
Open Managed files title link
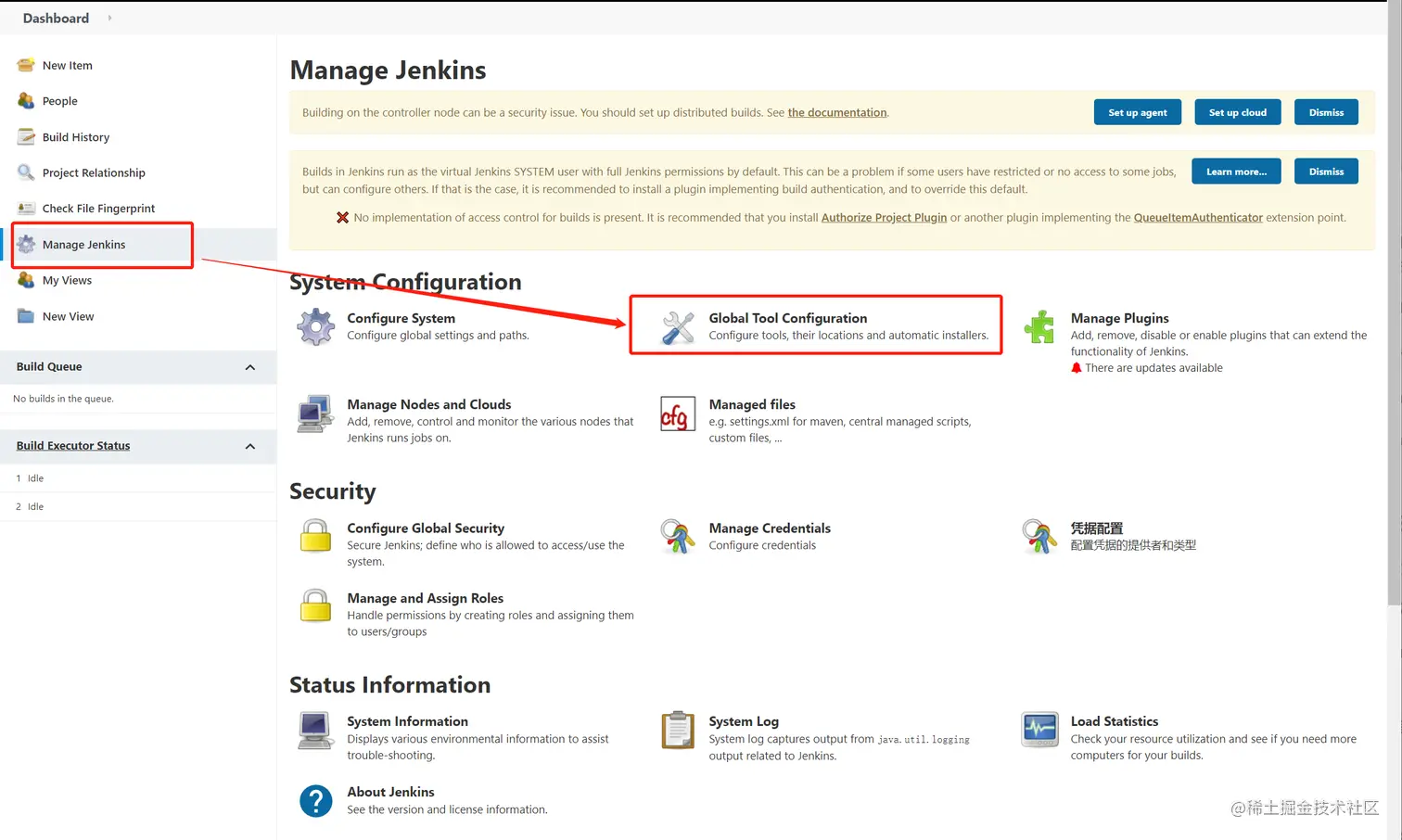click(752, 404)
